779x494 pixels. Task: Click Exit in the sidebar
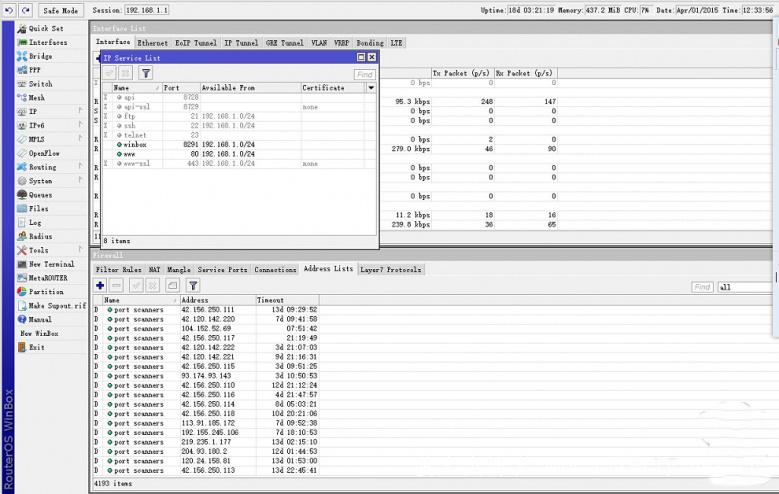pyautogui.click(x=36, y=347)
